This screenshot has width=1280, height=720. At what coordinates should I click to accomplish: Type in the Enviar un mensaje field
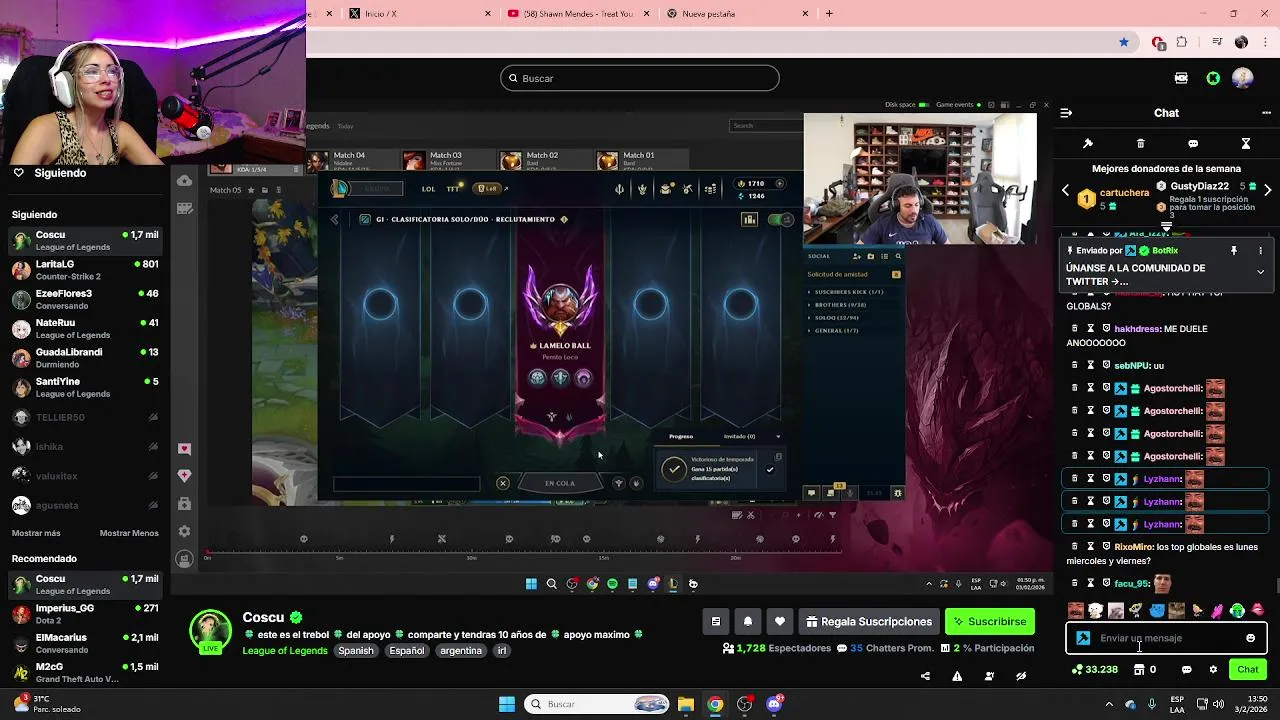click(x=1166, y=638)
